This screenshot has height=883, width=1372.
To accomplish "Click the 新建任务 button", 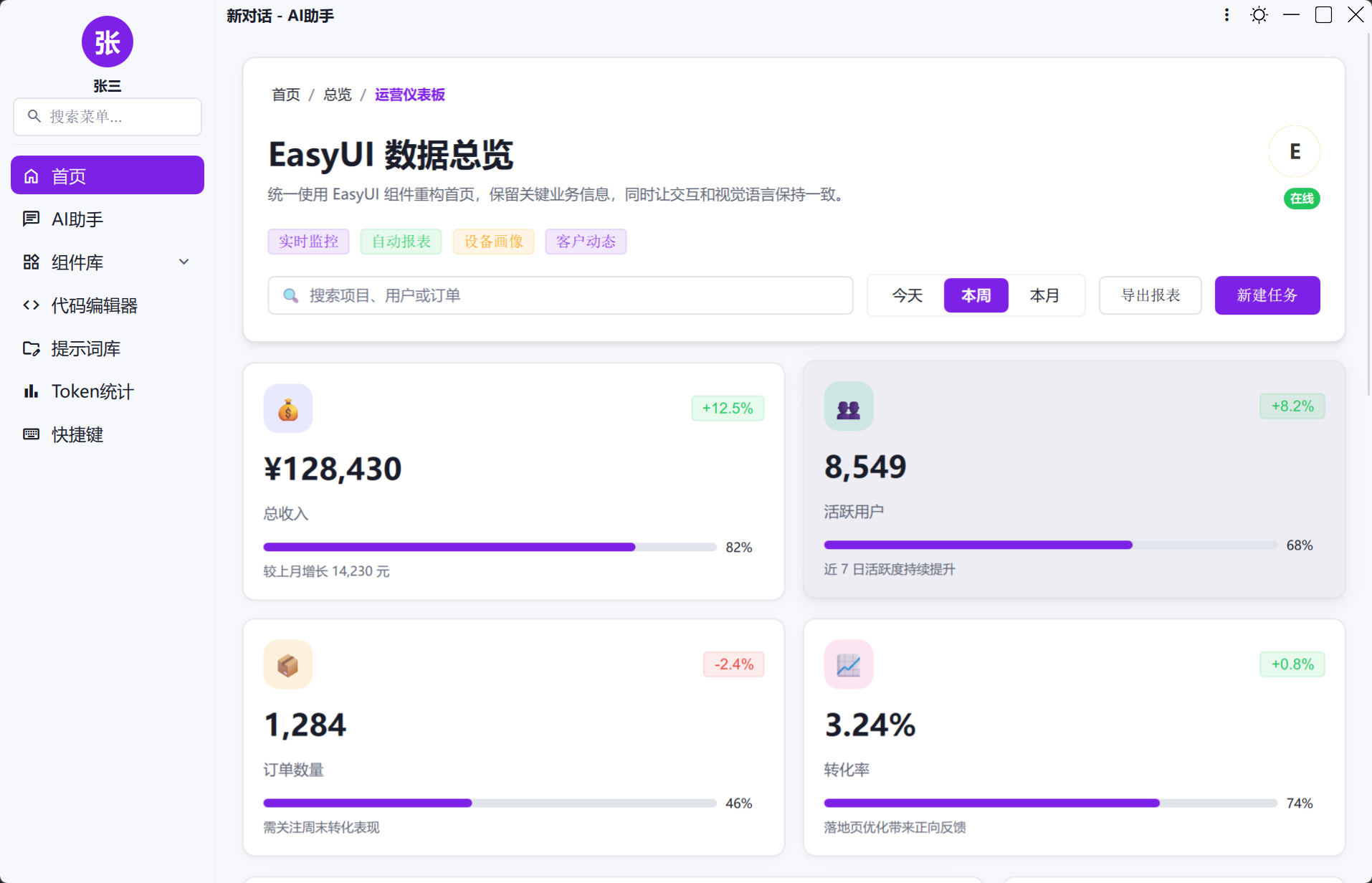I will point(1267,295).
